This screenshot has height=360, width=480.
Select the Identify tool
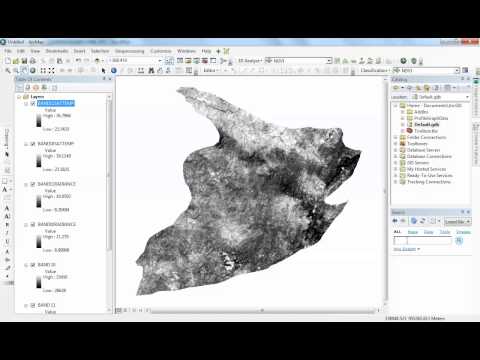point(114,70)
